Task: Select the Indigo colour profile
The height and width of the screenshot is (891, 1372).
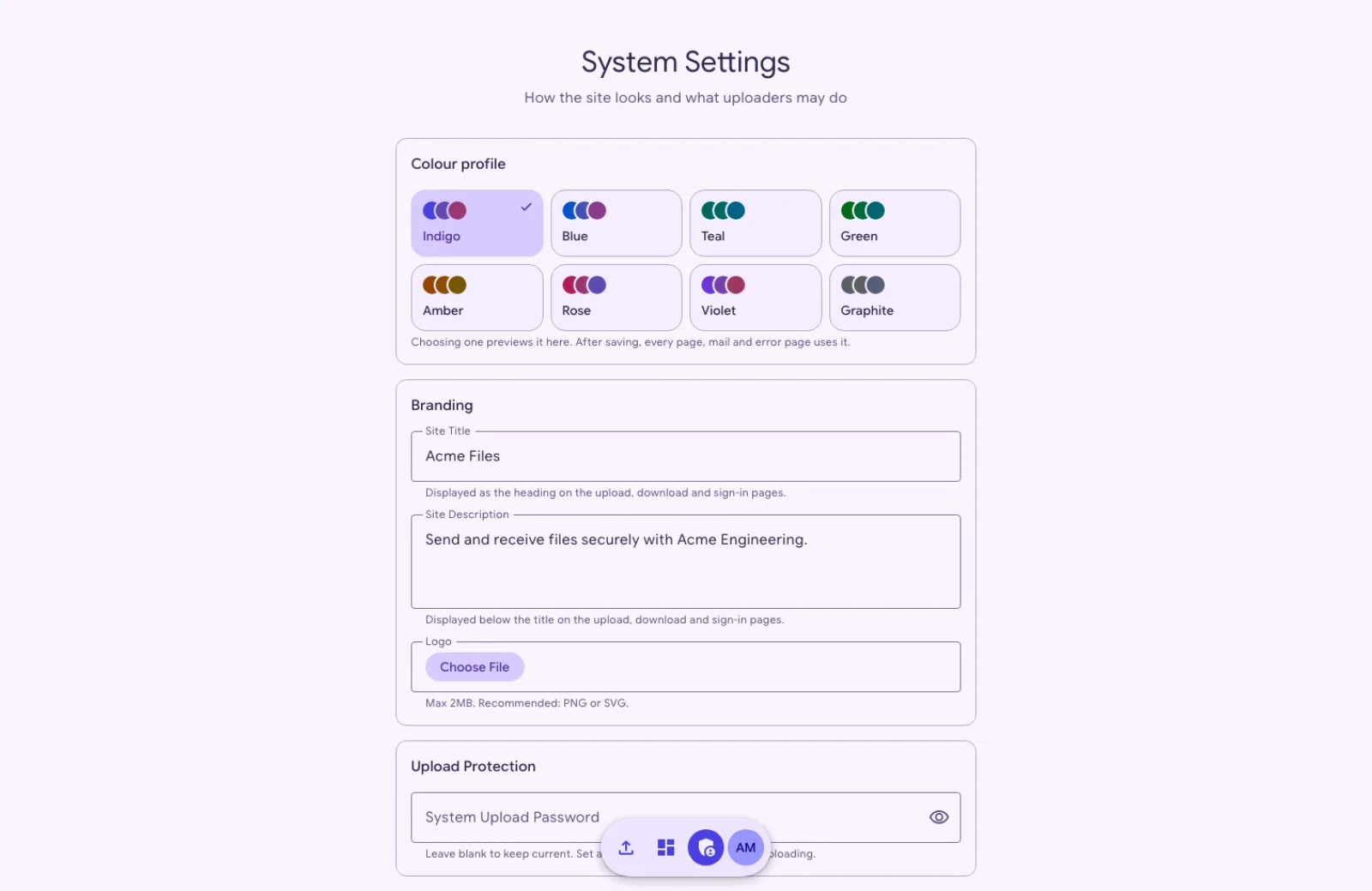Action: 477,223
